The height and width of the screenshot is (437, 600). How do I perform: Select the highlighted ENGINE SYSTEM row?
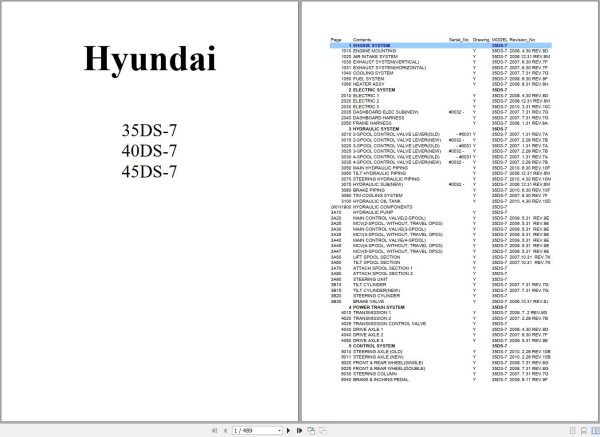440,45
